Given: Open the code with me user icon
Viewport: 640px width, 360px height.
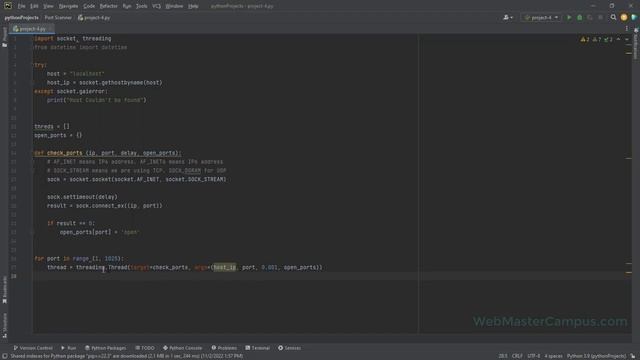Looking at the screenshot, I should click(x=508, y=18).
